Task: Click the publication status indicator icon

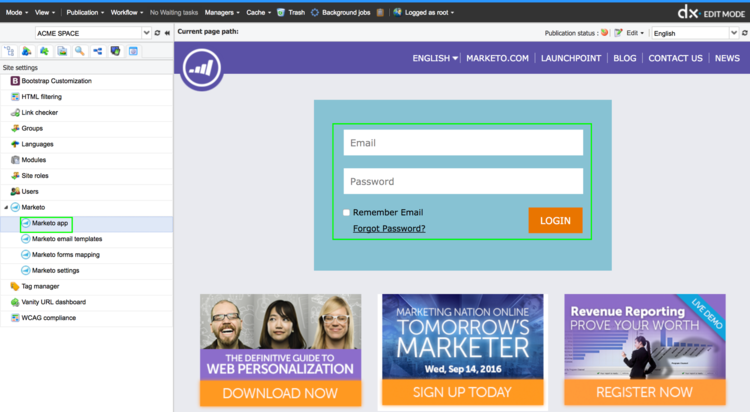Action: point(605,33)
